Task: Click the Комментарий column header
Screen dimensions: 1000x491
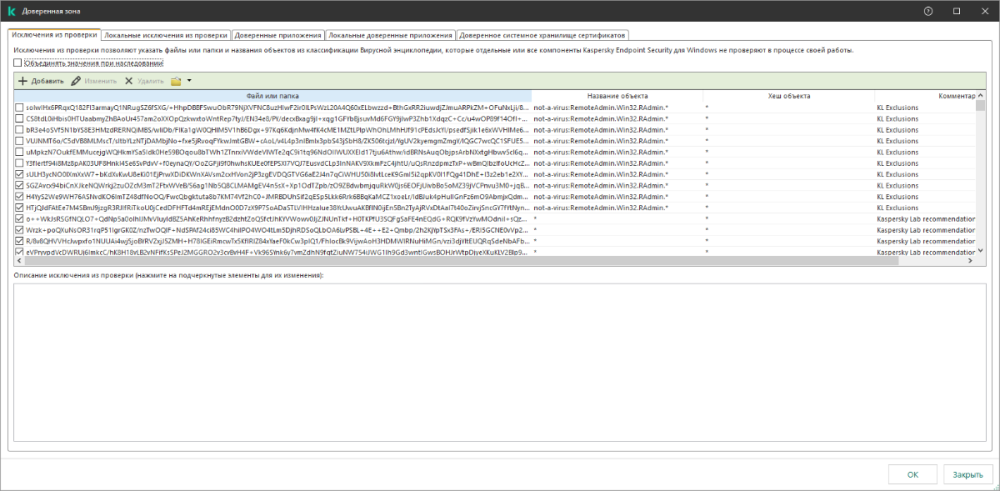Action: 925,96
